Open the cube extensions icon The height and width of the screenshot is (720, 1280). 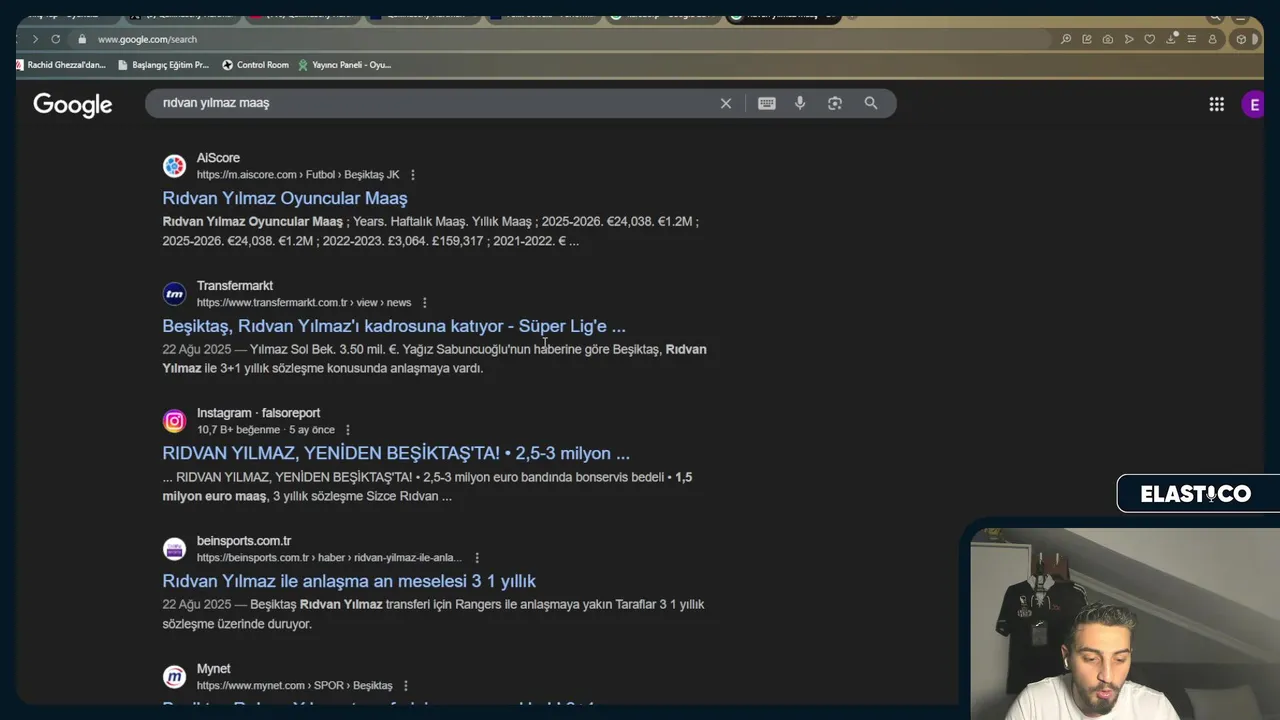click(x=1241, y=39)
